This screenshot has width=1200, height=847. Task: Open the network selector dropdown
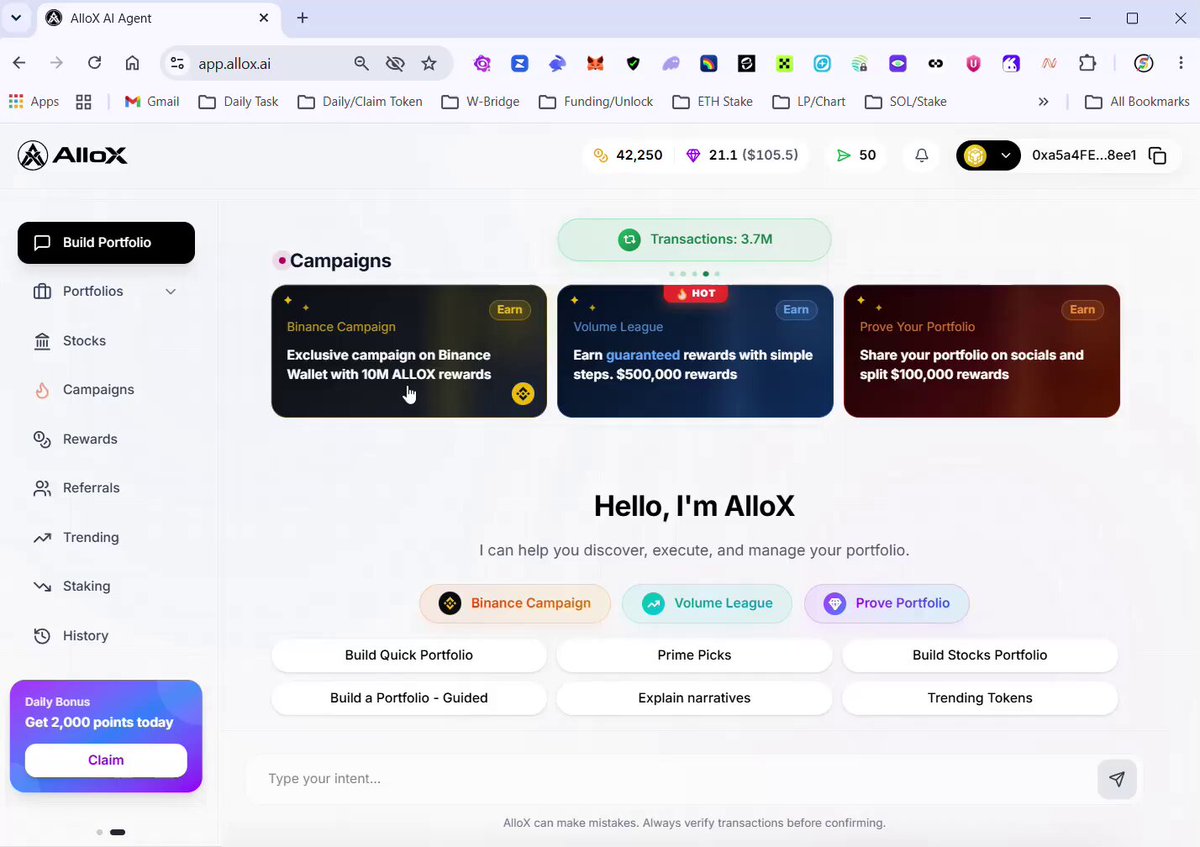pos(988,156)
